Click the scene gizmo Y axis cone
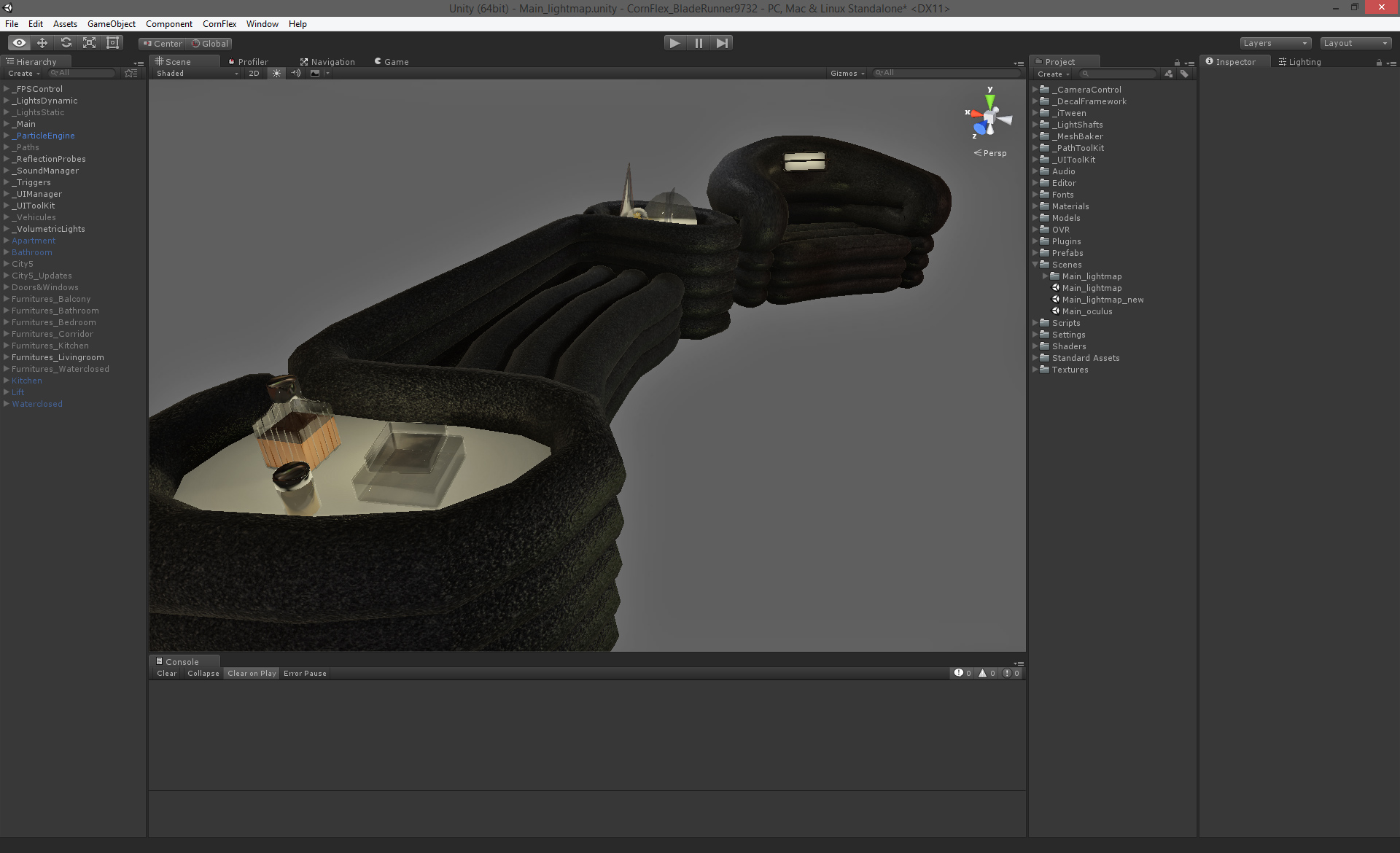This screenshot has height=853, width=1400. click(x=989, y=100)
